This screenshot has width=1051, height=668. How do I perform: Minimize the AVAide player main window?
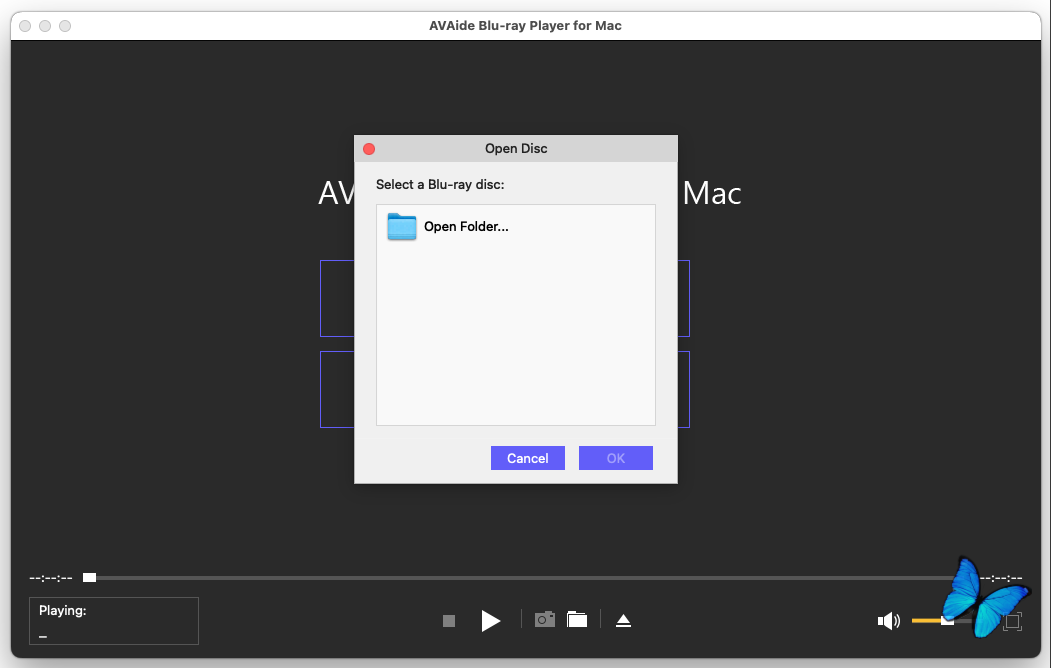(x=45, y=26)
